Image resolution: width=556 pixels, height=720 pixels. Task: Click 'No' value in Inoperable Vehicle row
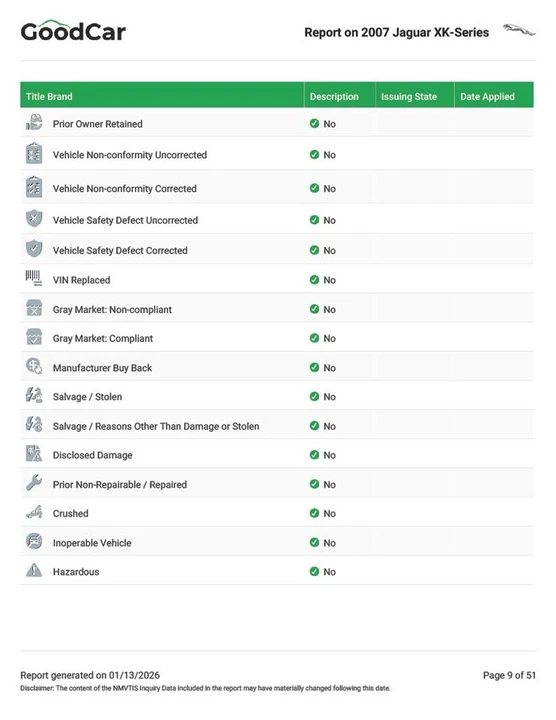330,543
